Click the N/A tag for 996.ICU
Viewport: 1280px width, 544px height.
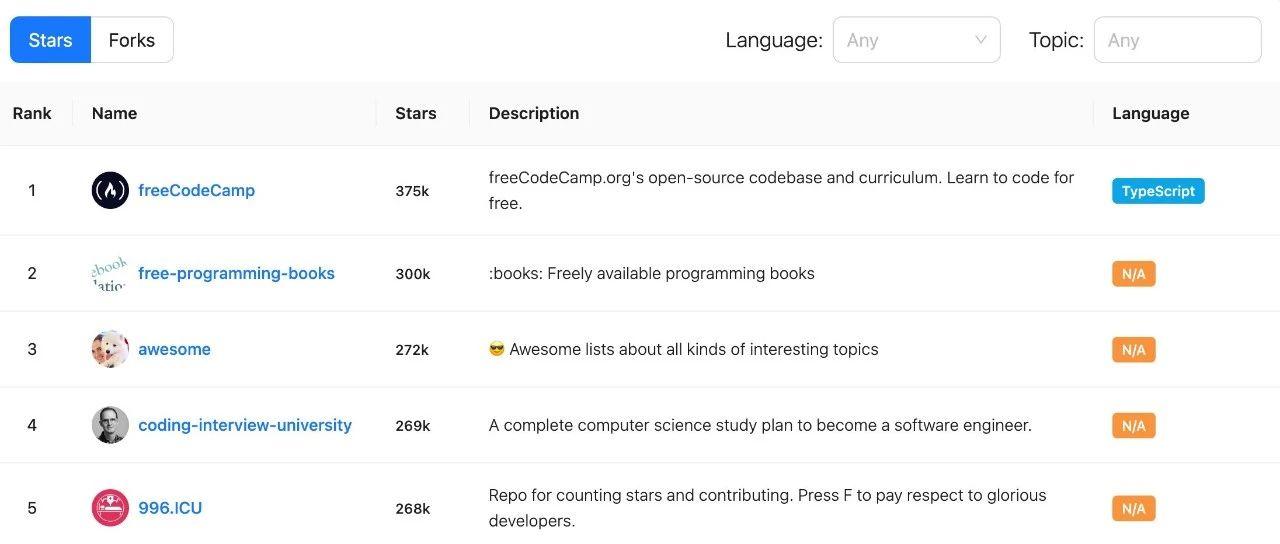tap(1133, 509)
